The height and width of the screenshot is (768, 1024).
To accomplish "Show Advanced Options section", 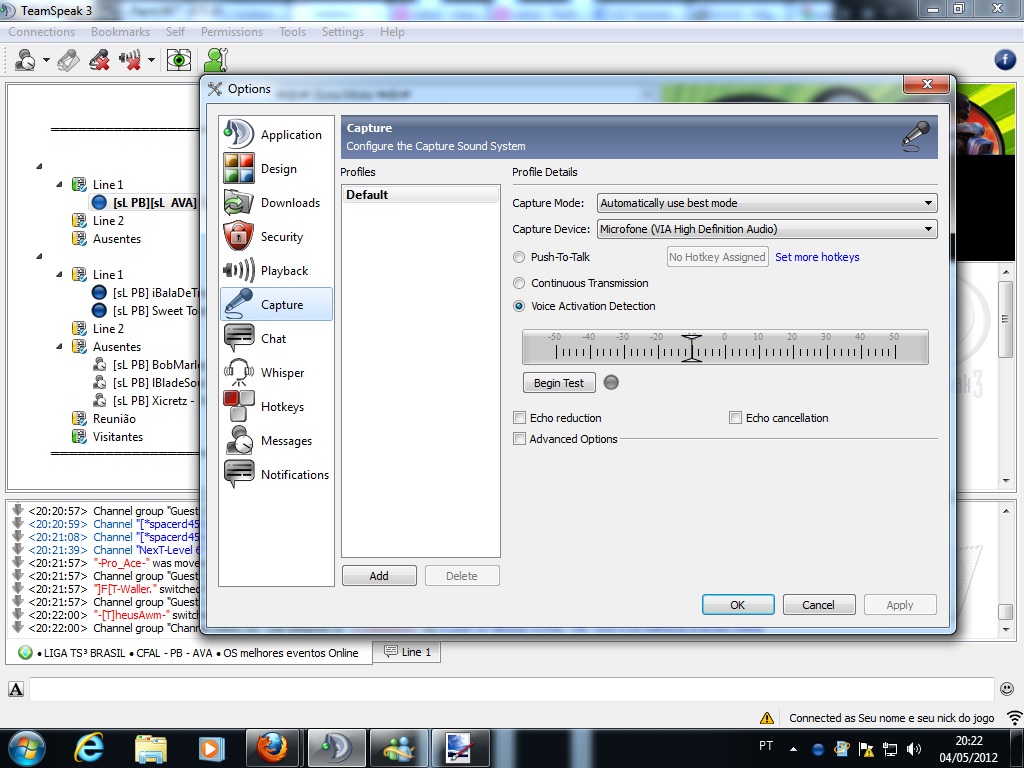I will click(519, 439).
